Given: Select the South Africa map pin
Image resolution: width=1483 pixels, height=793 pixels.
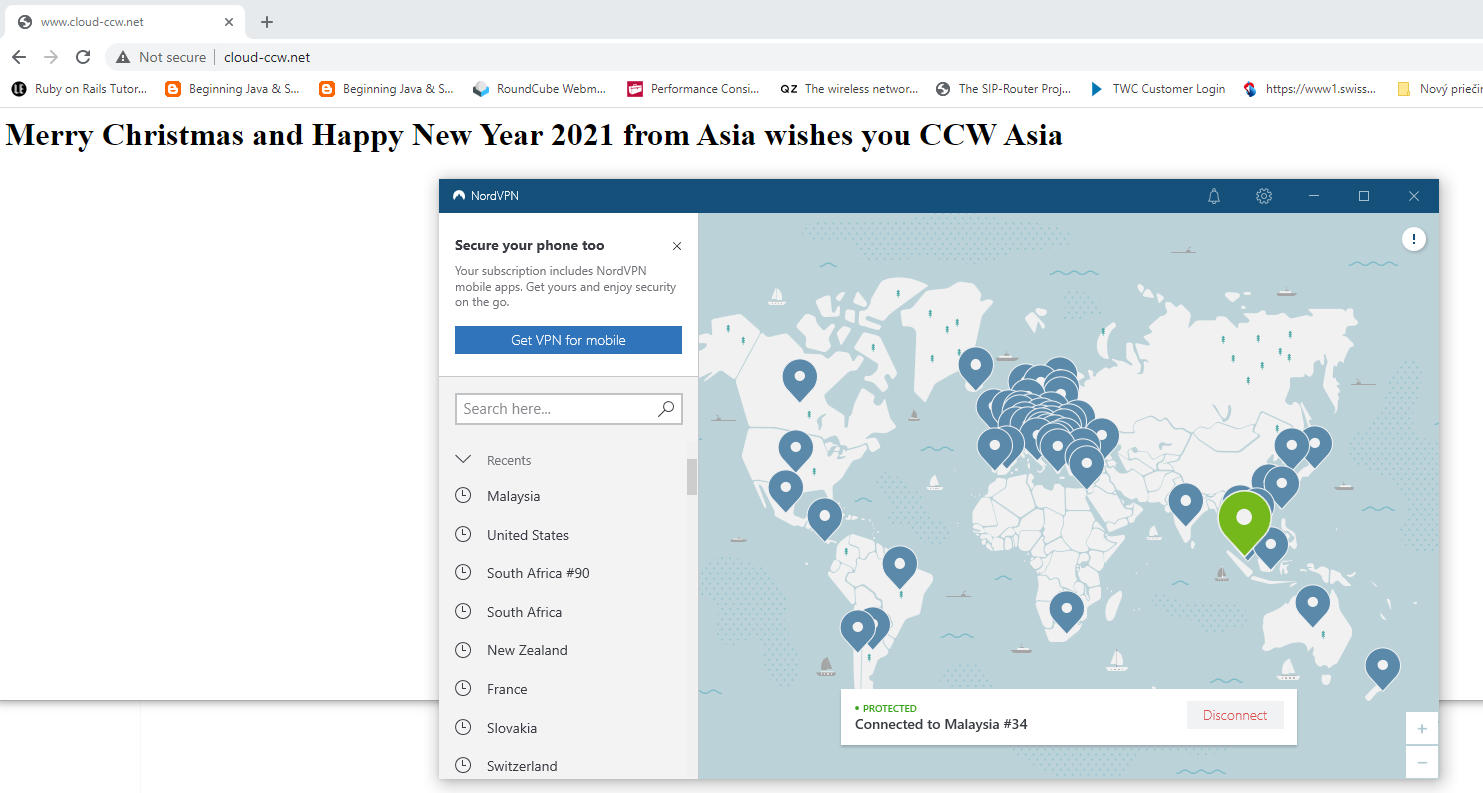Looking at the screenshot, I should (1067, 611).
